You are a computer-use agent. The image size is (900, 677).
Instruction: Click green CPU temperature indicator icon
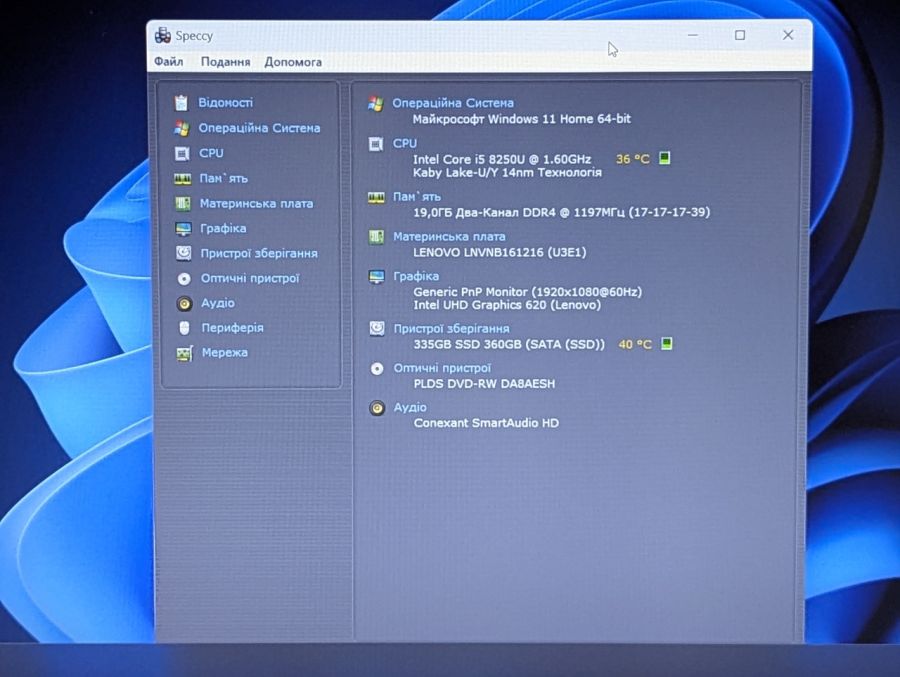[665, 158]
